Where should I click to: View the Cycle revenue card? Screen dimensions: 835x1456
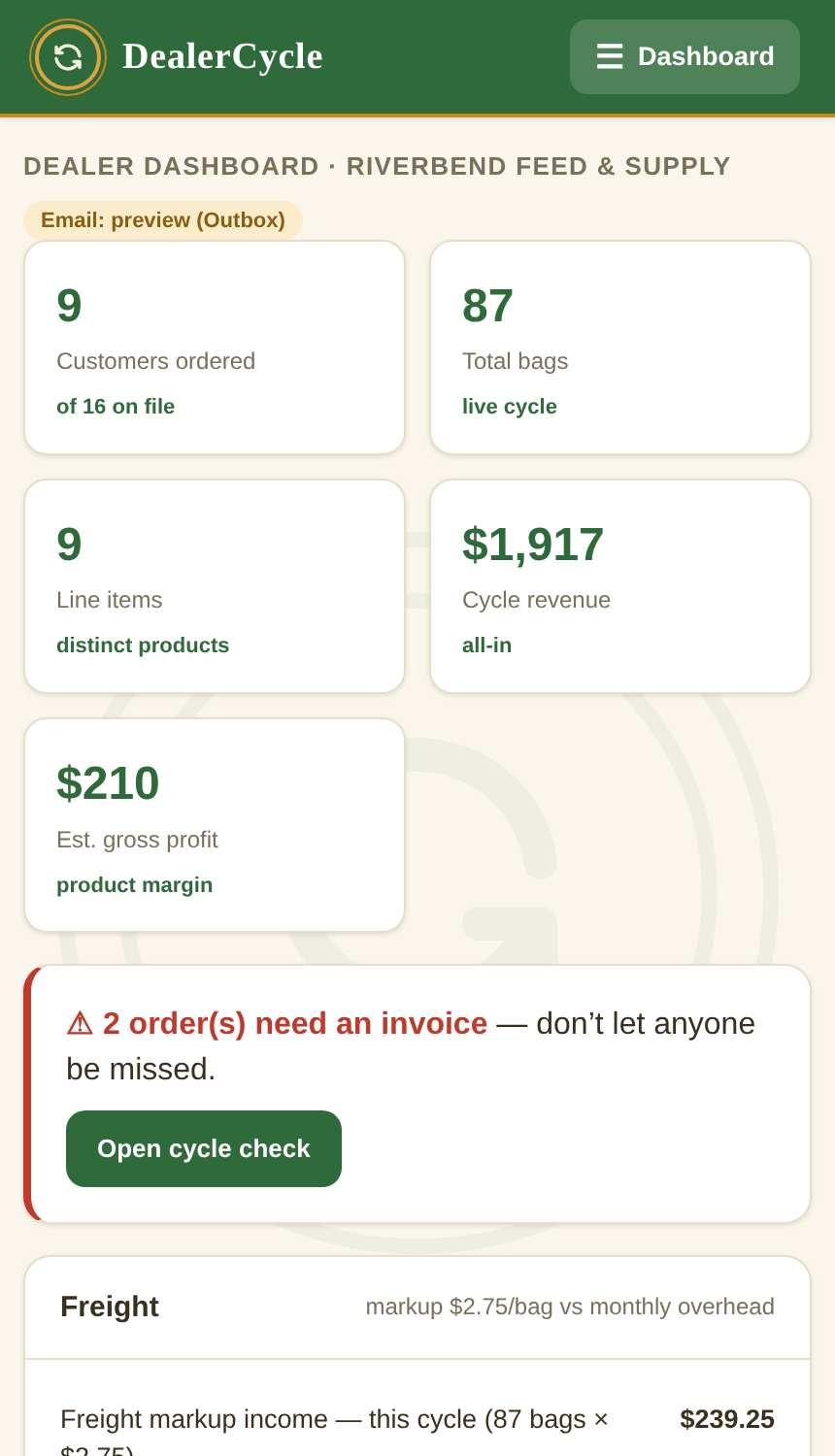tap(620, 586)
